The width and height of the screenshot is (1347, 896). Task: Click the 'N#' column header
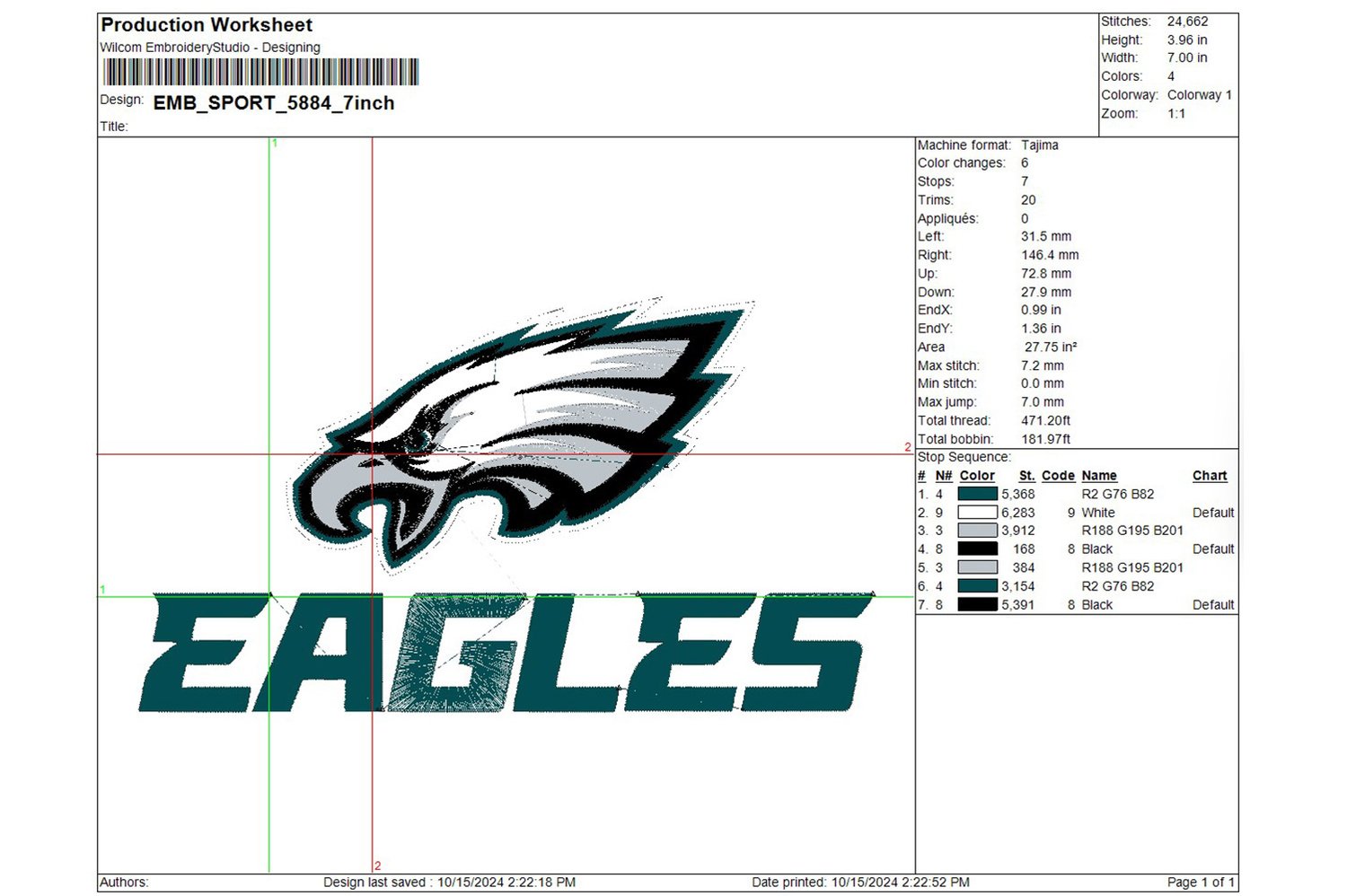point(944,476)
